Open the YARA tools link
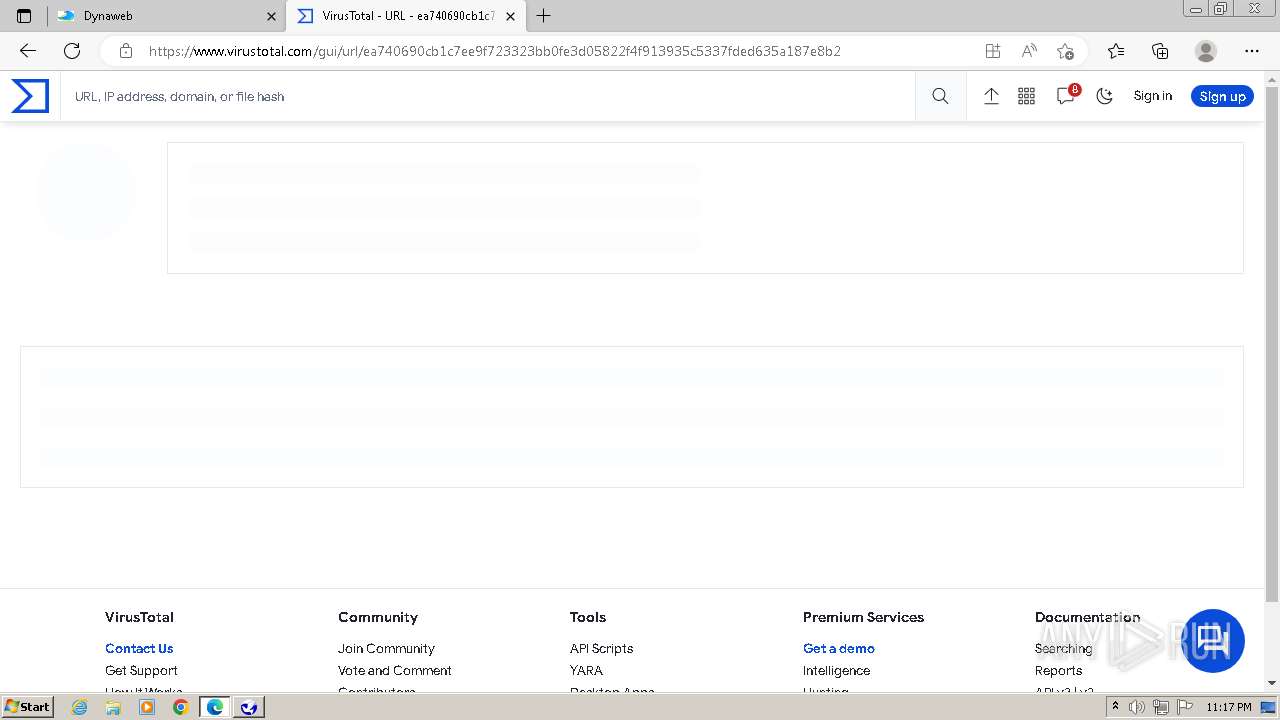The height and width of the screenshot is (720, 1280). click(586, 670)
